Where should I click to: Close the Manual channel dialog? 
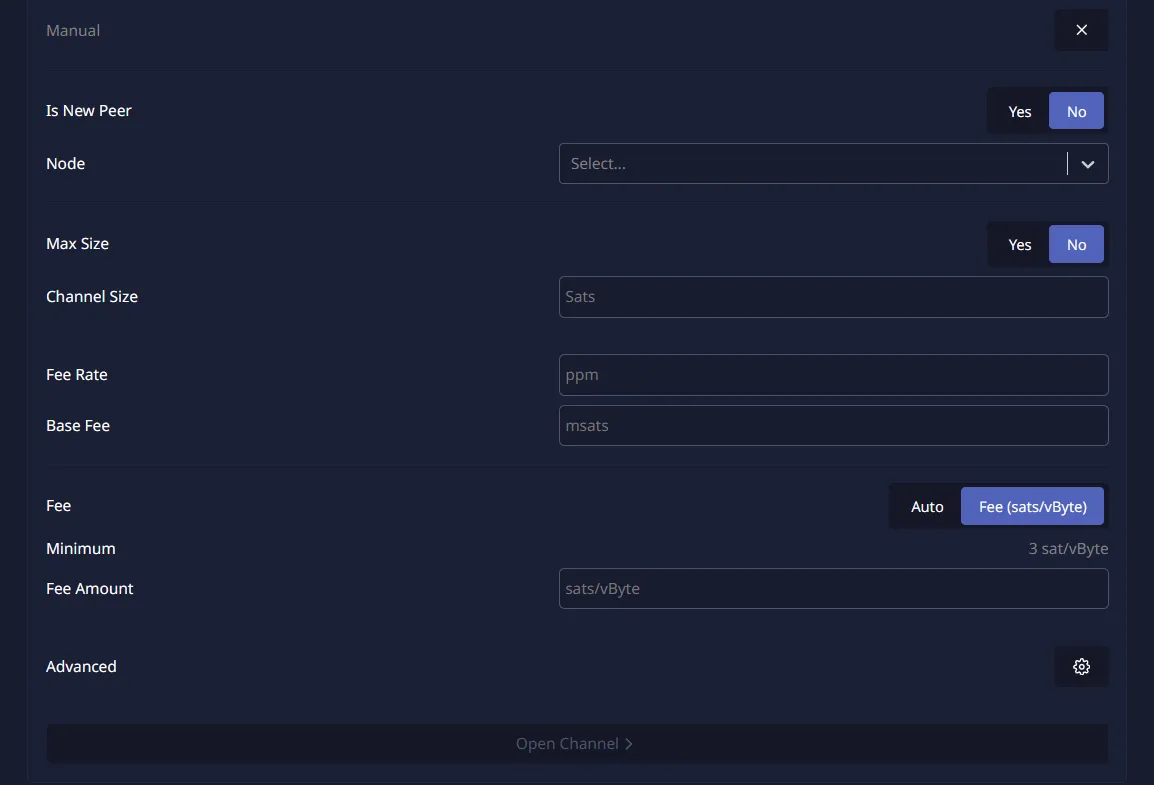[1081, 30]
